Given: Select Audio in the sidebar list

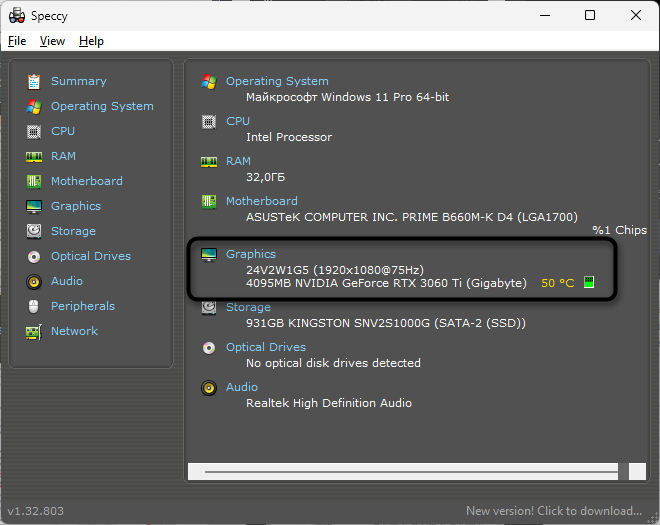Looking at the screenshot, I should point(67,281).
